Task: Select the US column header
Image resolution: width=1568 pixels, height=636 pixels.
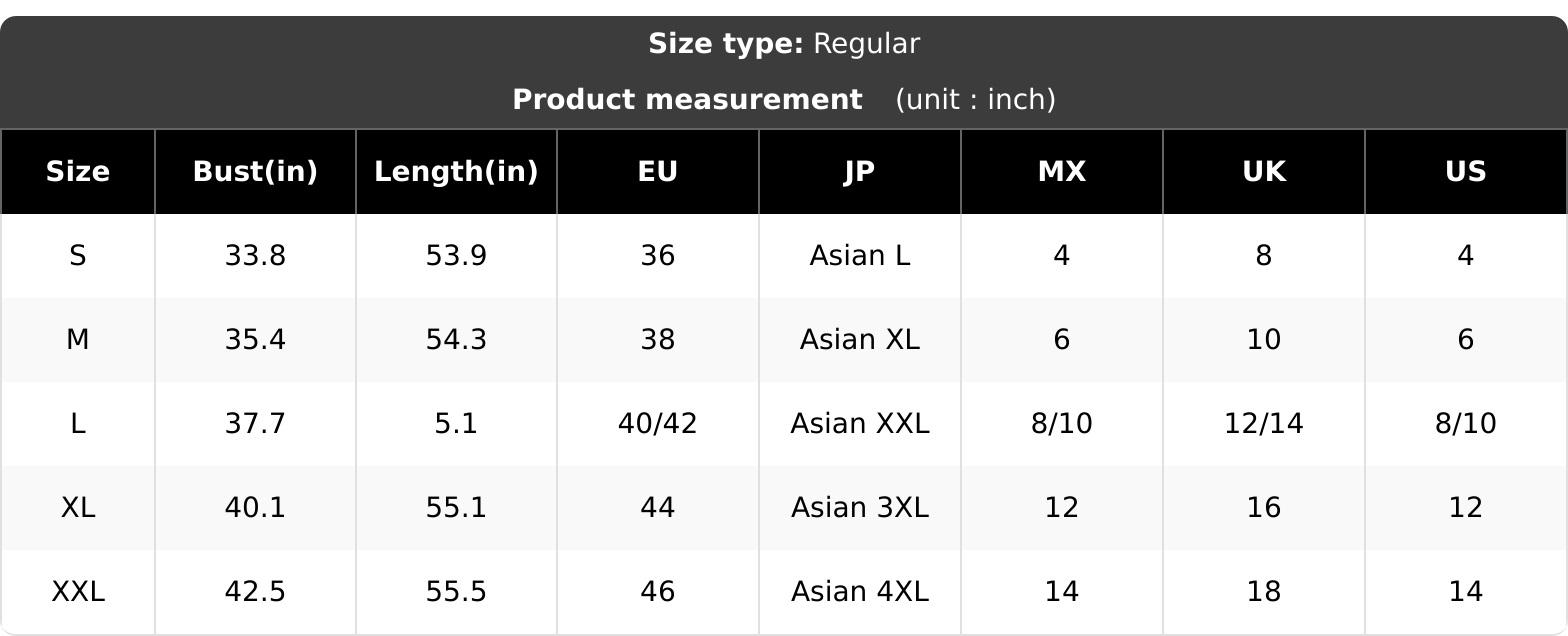Action: tap(1466, 172)
